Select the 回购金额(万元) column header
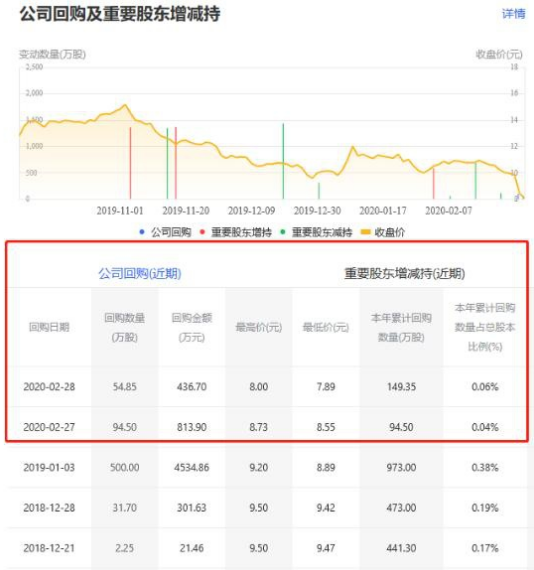Screen dimensions: 534x570 coord(192,328)
